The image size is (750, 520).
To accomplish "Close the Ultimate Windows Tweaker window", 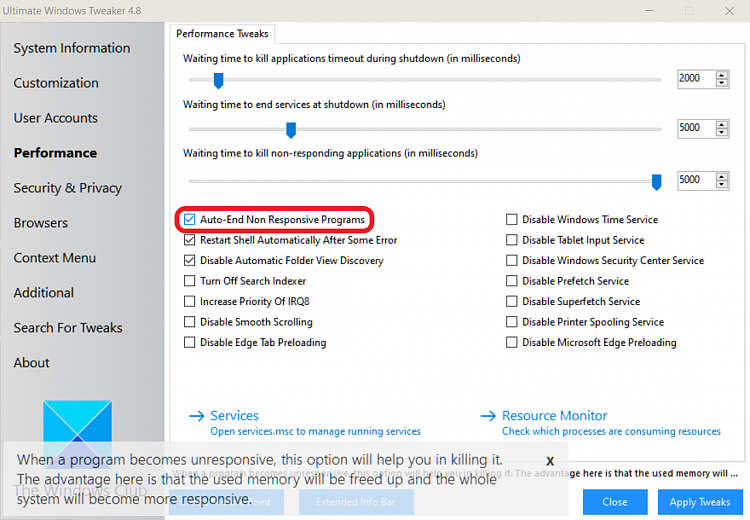I will (729, 11).
